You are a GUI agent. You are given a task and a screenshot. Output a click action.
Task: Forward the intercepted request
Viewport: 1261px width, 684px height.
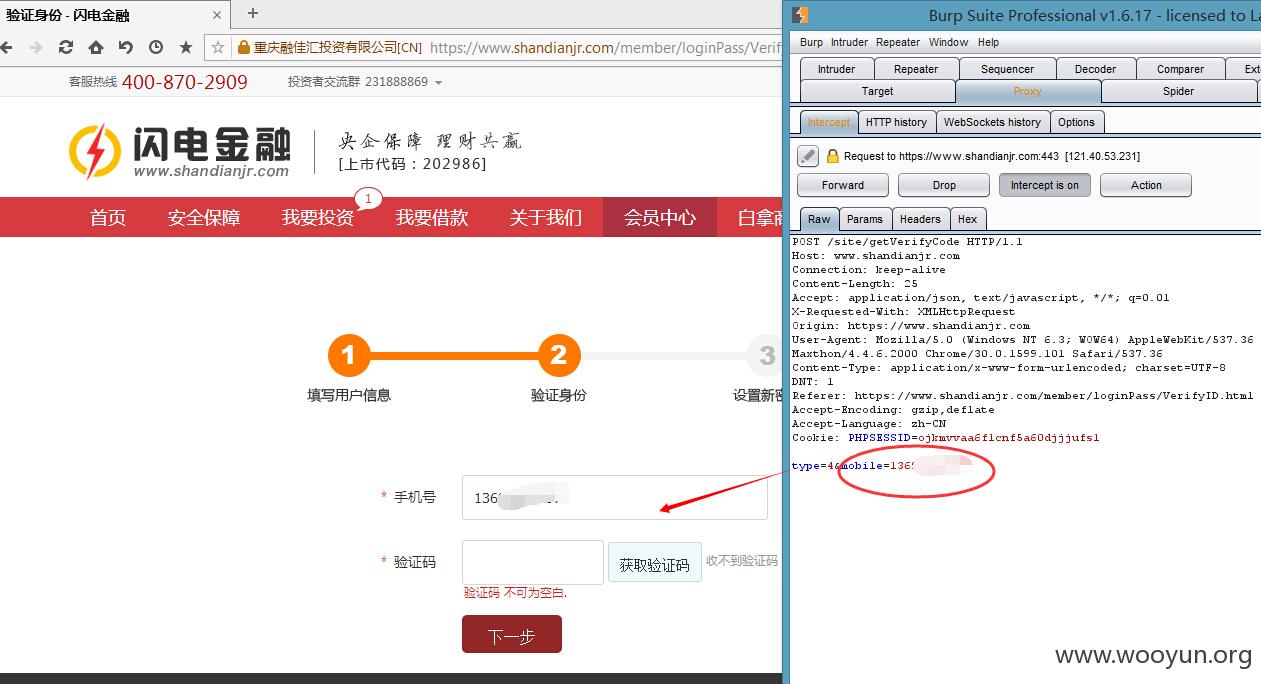[843, 185]
